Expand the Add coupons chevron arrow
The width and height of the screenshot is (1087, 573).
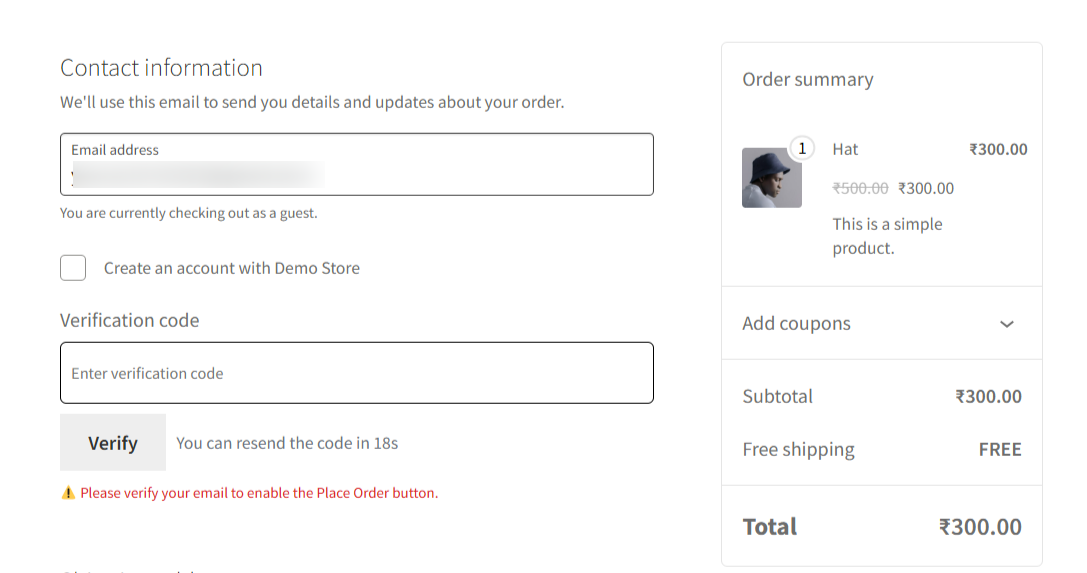pyautogui.click(x=1007, y=324)
